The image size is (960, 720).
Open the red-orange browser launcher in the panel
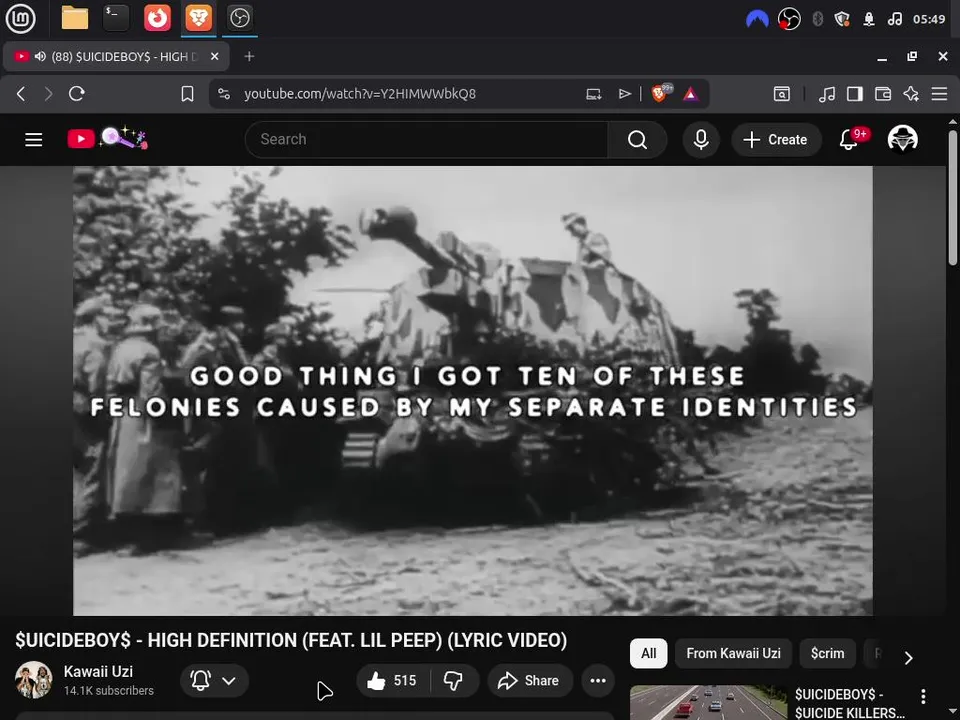pos(157,18)
